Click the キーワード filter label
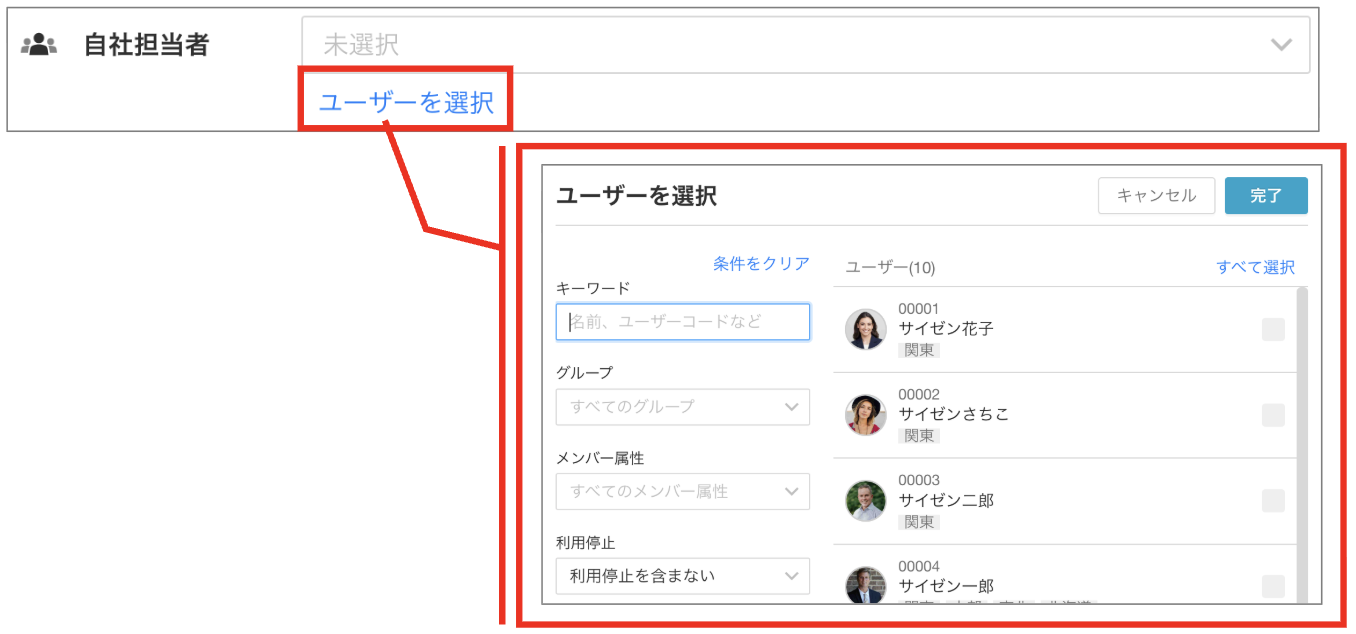 pyautogui.click(x=593, y=288)
